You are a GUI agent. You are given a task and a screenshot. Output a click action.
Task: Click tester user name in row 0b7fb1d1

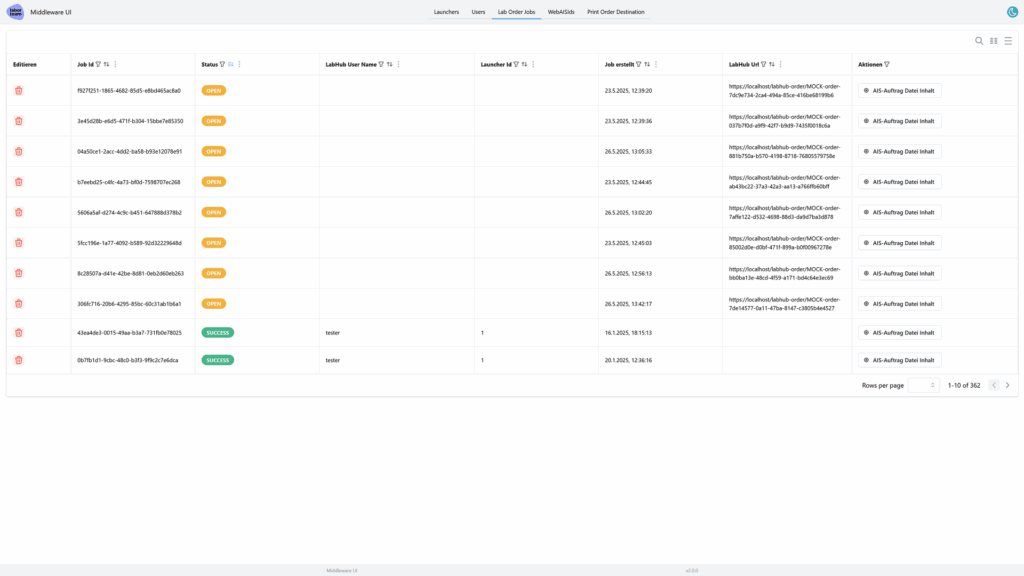click(x=332, y=360)
